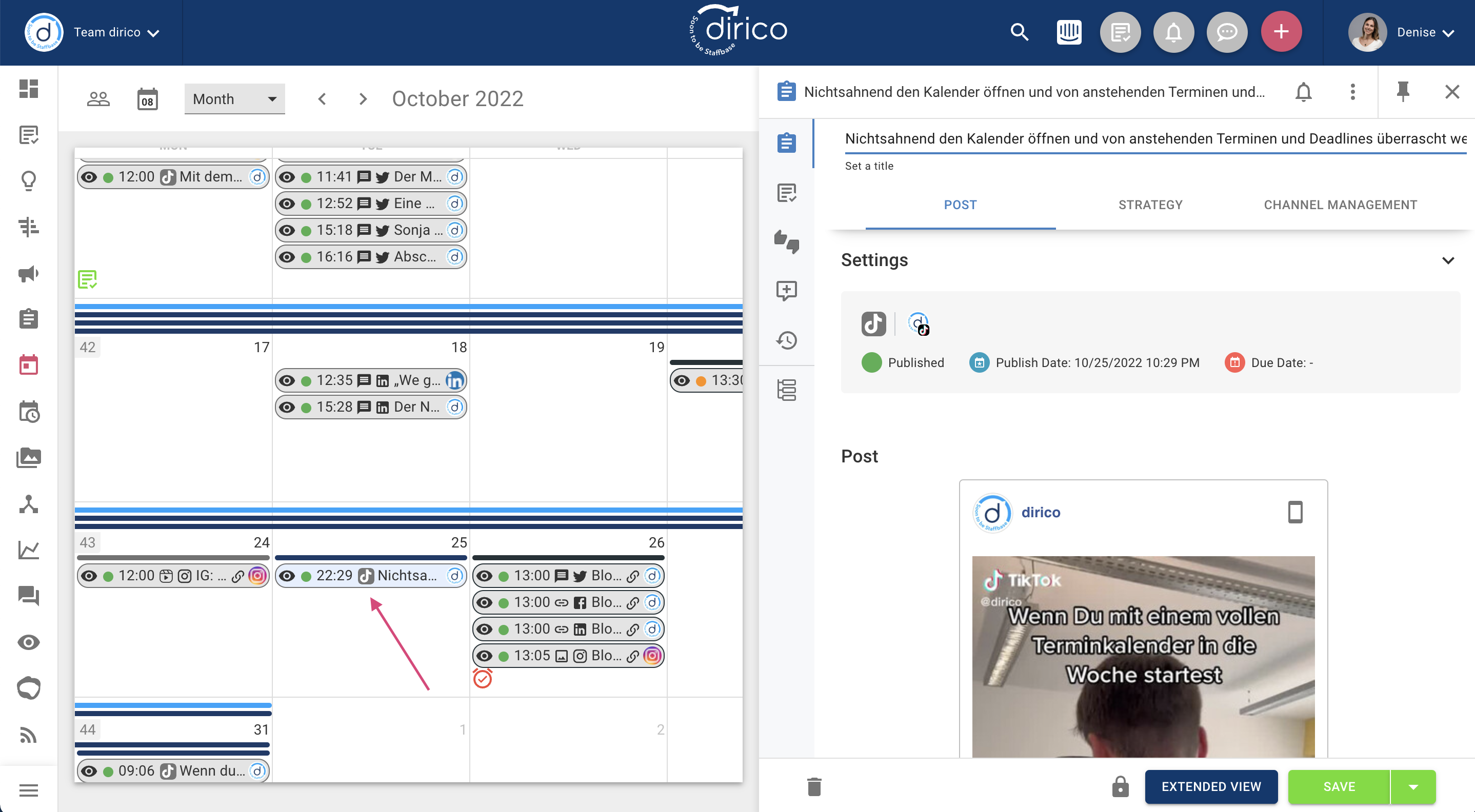Open the analytics line chart icon
This screenshot has height=812, width=1475.
tap(29, 550)
